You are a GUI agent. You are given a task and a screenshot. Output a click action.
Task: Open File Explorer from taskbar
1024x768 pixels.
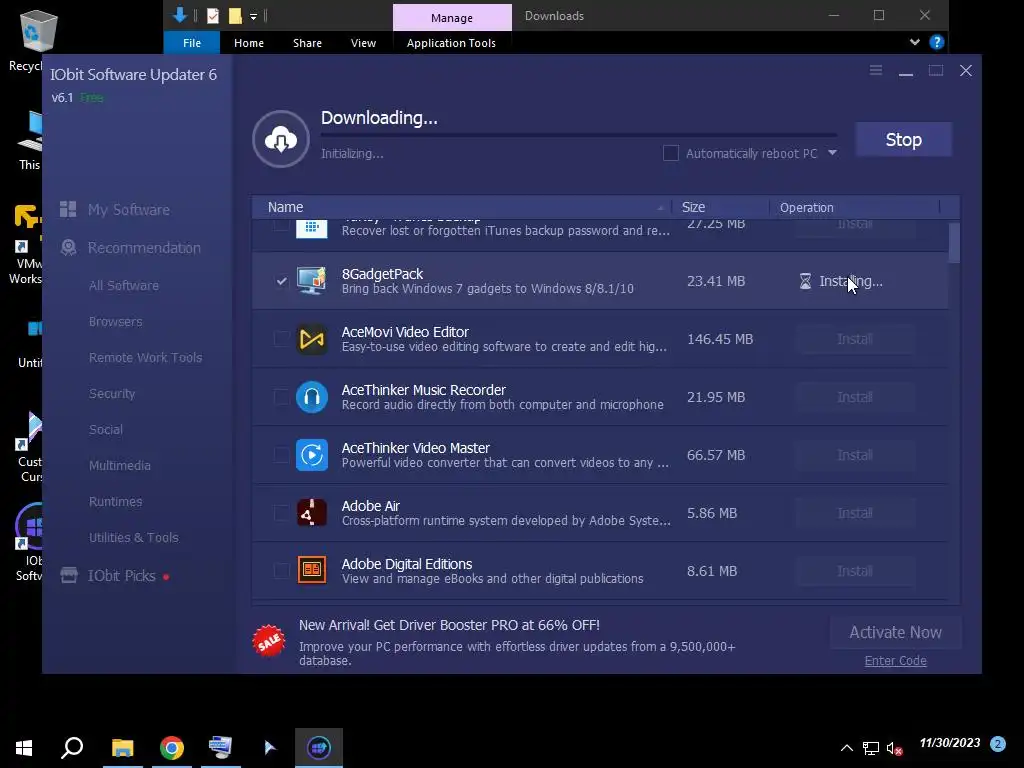[122, 748]
